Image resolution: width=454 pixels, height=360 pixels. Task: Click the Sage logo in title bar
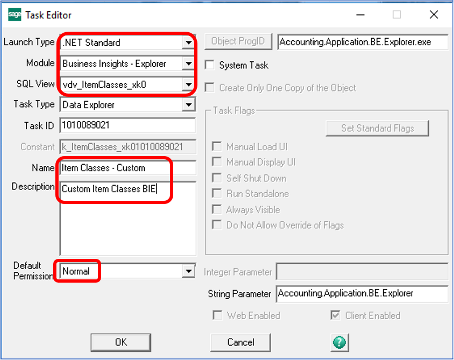14,15
